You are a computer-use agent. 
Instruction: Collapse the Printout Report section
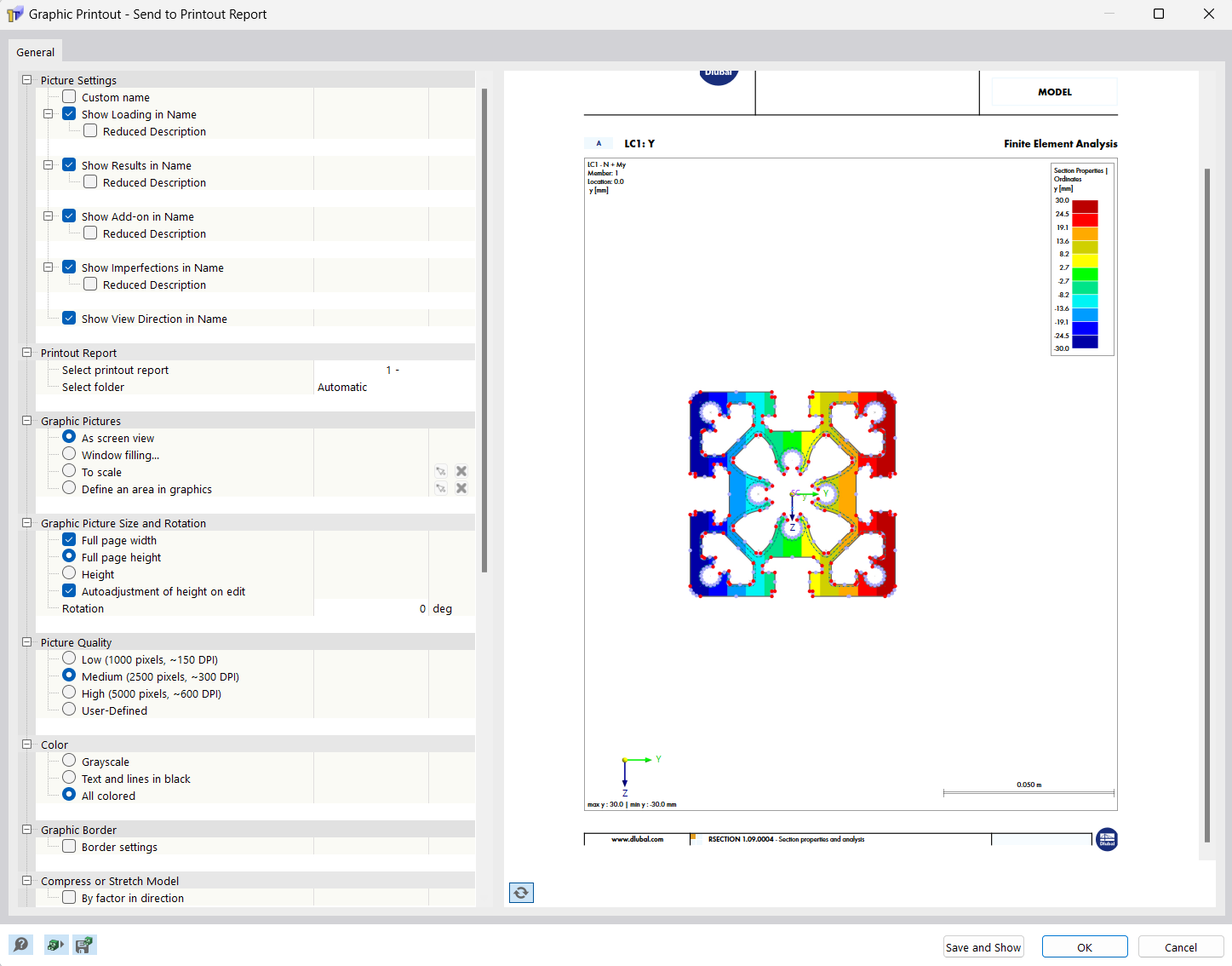tap(26, 352)
